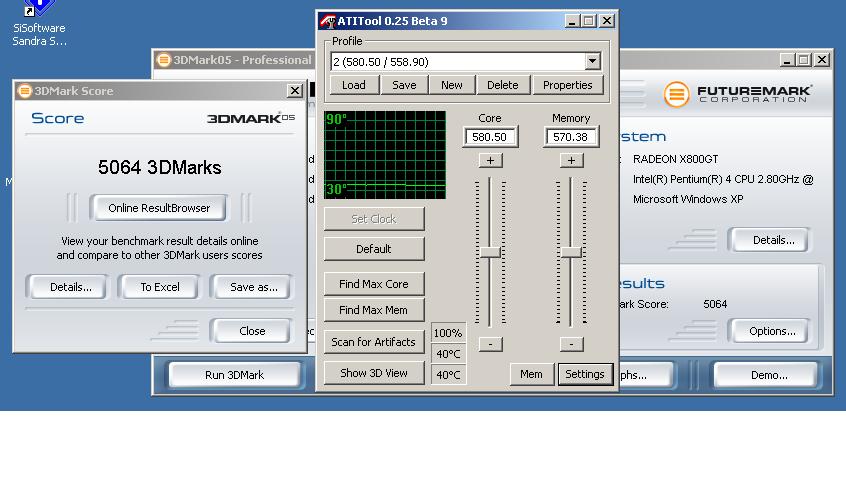846x480 pixels.
Task: Click the Futuremark Corporation logo
Action: click(x=738, y=95)
